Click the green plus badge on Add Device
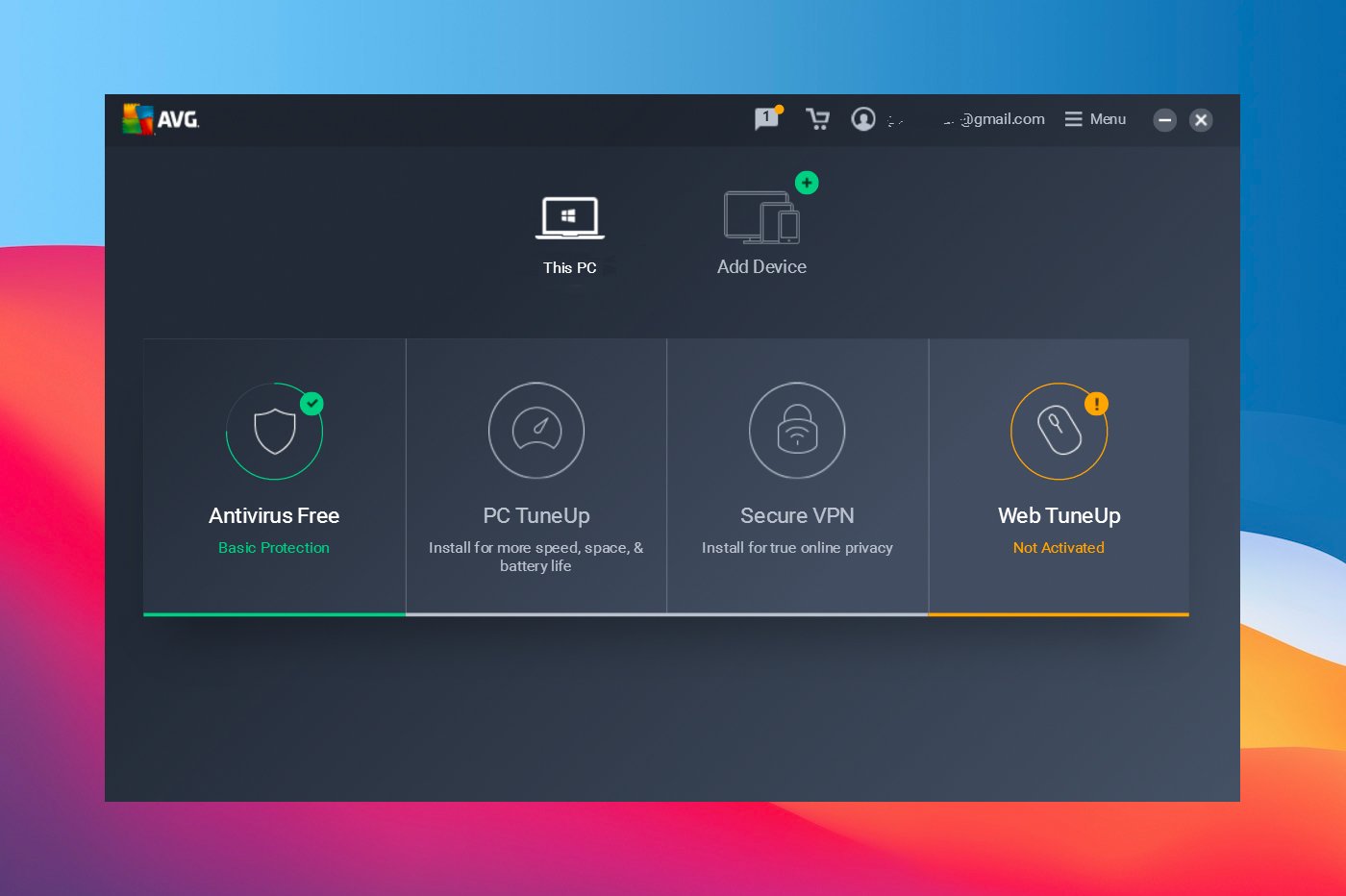Viewport: 1346px width, 896px height. coord(807,183)
